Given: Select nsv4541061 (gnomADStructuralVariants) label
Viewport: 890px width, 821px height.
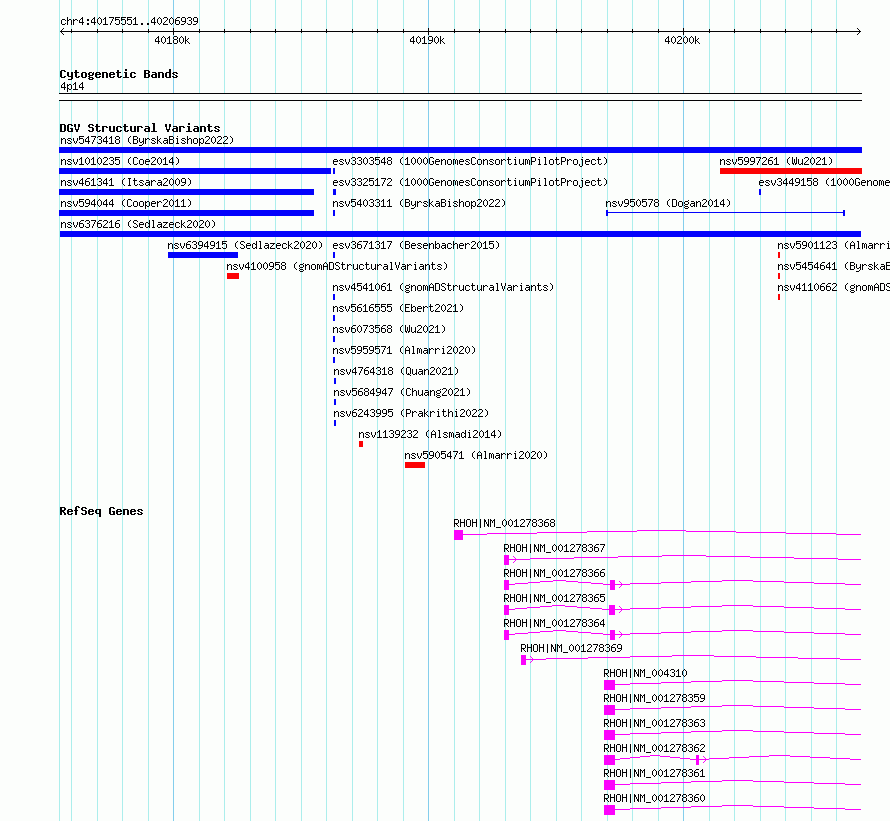Looking at the screenshot, I should pyautogui.click(x=443, y=287).
